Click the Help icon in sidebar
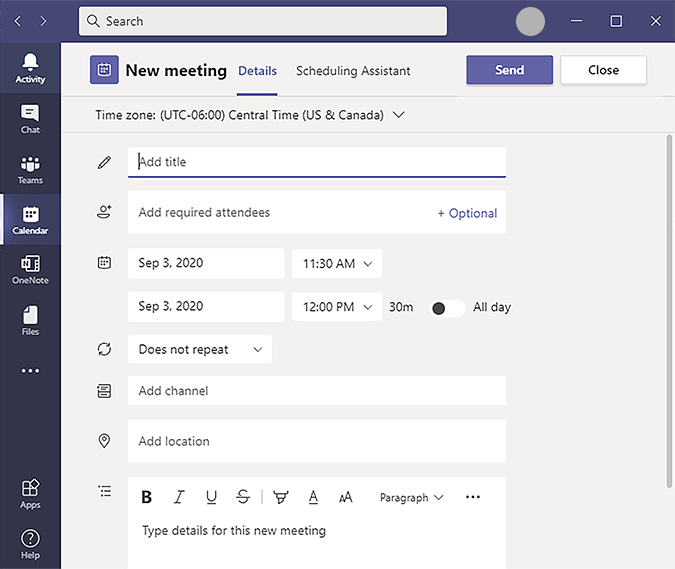 (x=30, y=544)
